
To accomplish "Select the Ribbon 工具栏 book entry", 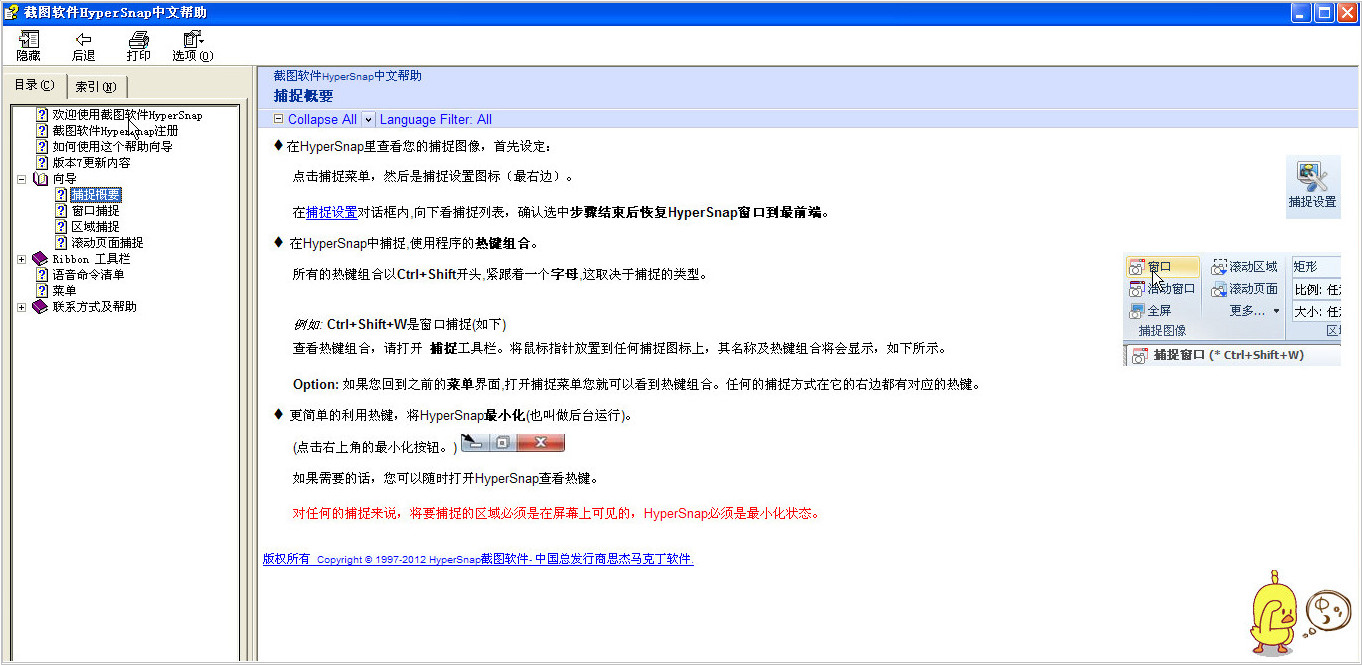I will click(91, 259).
